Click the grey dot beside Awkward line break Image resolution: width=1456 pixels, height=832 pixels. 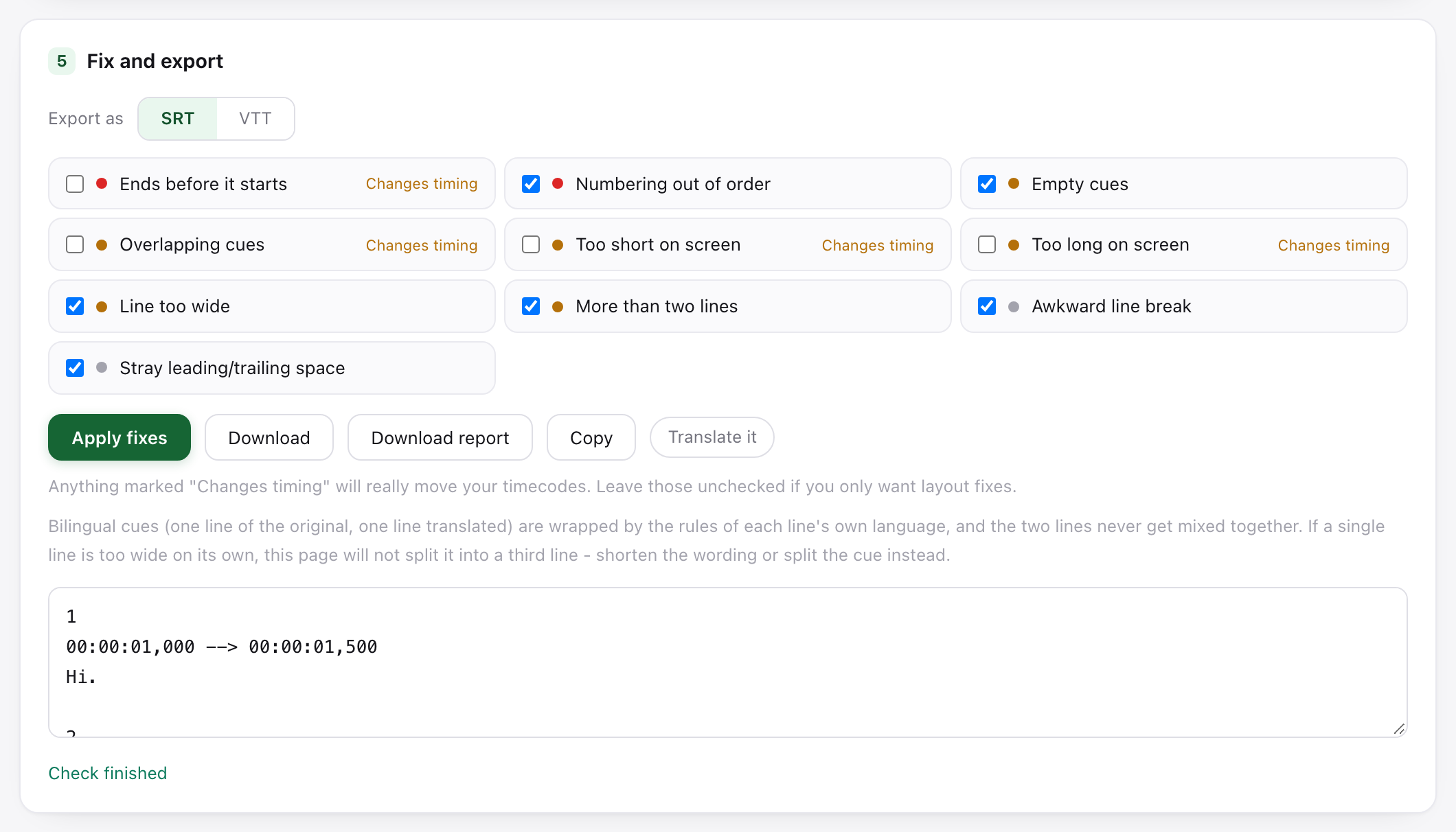(x=1014, y=307)
